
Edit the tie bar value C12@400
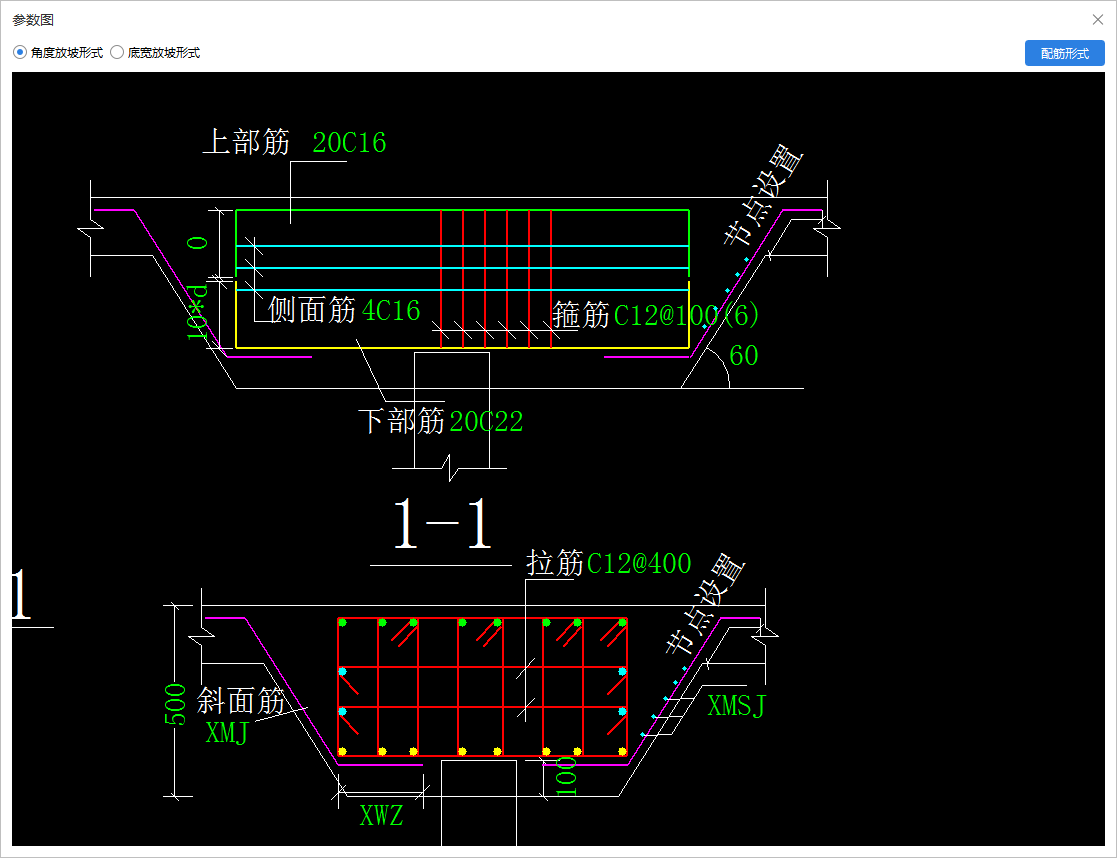click(639, 564)
